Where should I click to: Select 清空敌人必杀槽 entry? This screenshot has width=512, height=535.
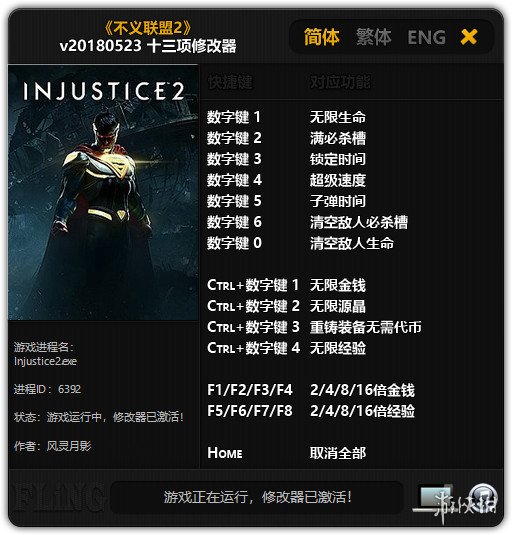[x=359, y=222]
